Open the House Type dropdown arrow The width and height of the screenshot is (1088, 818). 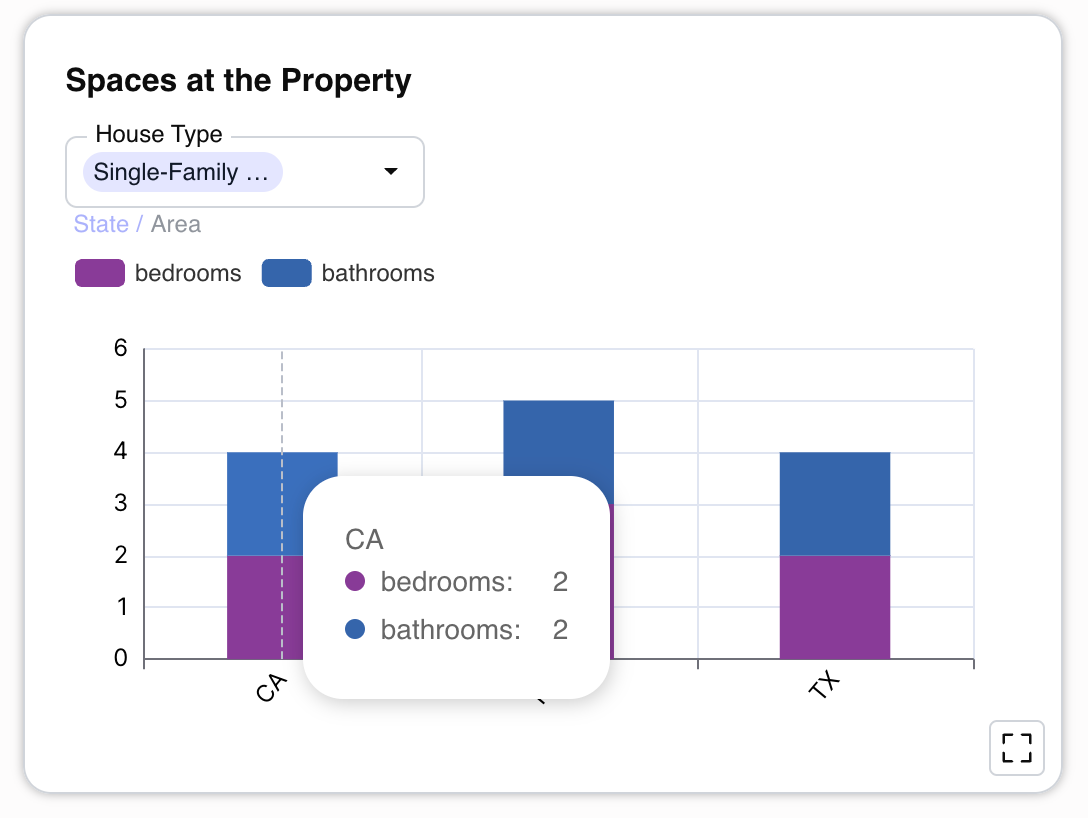click(x=390, y=171)
